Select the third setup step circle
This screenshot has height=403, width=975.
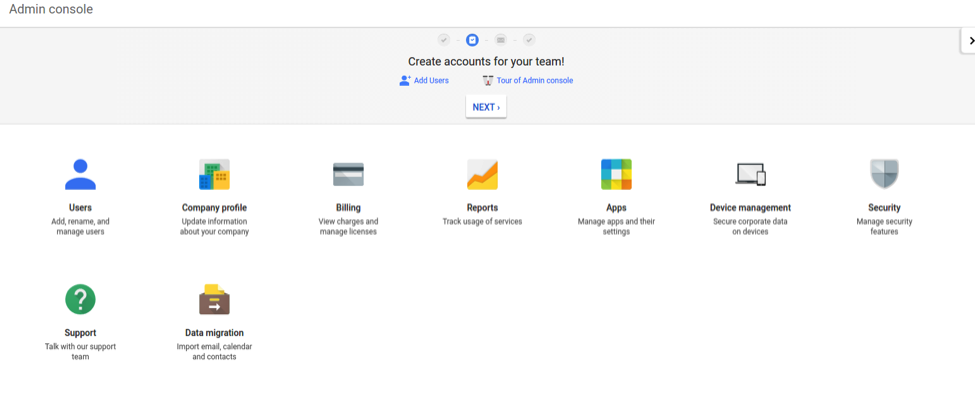coord(501,40)
